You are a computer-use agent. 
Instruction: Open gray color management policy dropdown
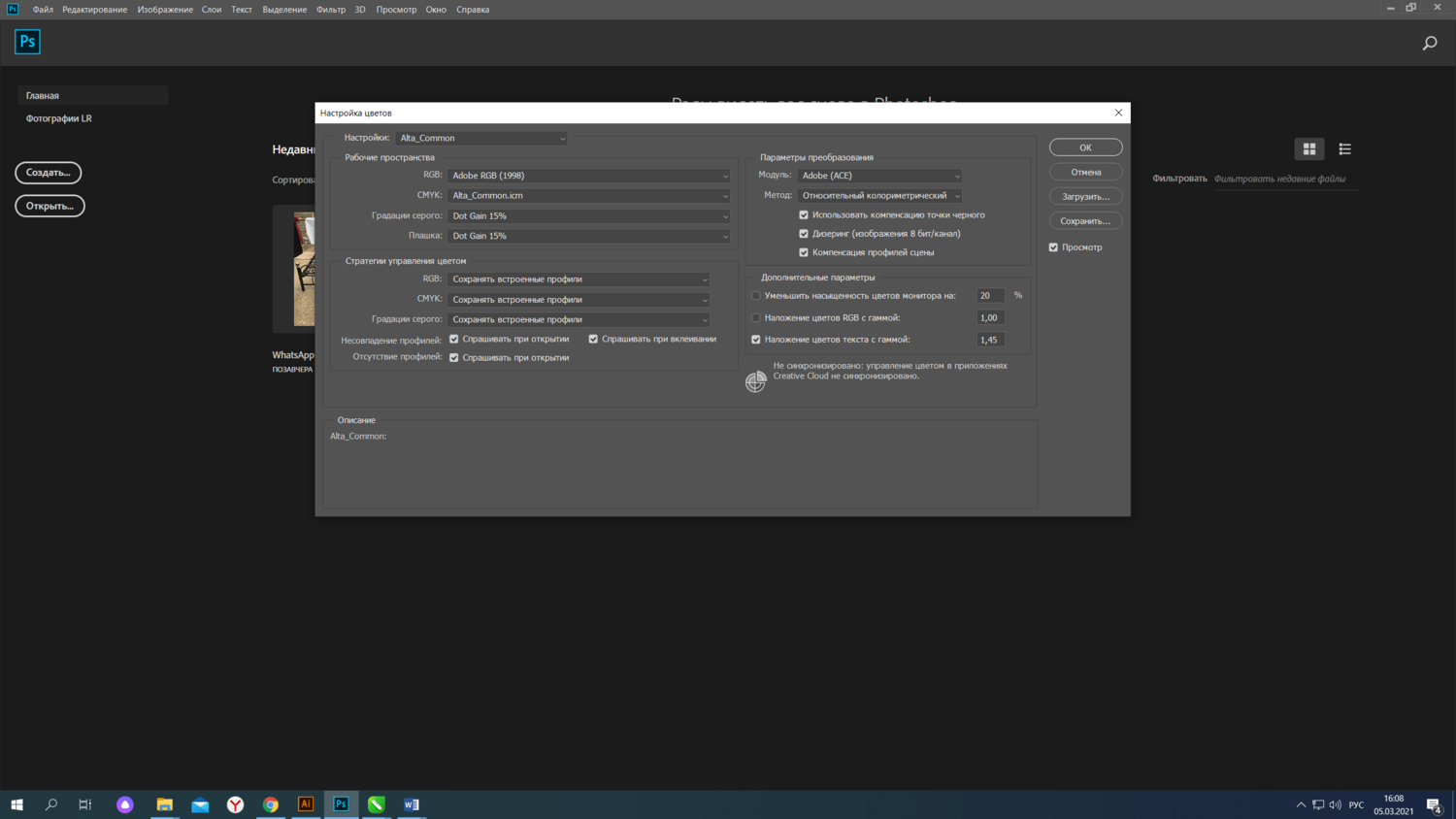point(579,319)
